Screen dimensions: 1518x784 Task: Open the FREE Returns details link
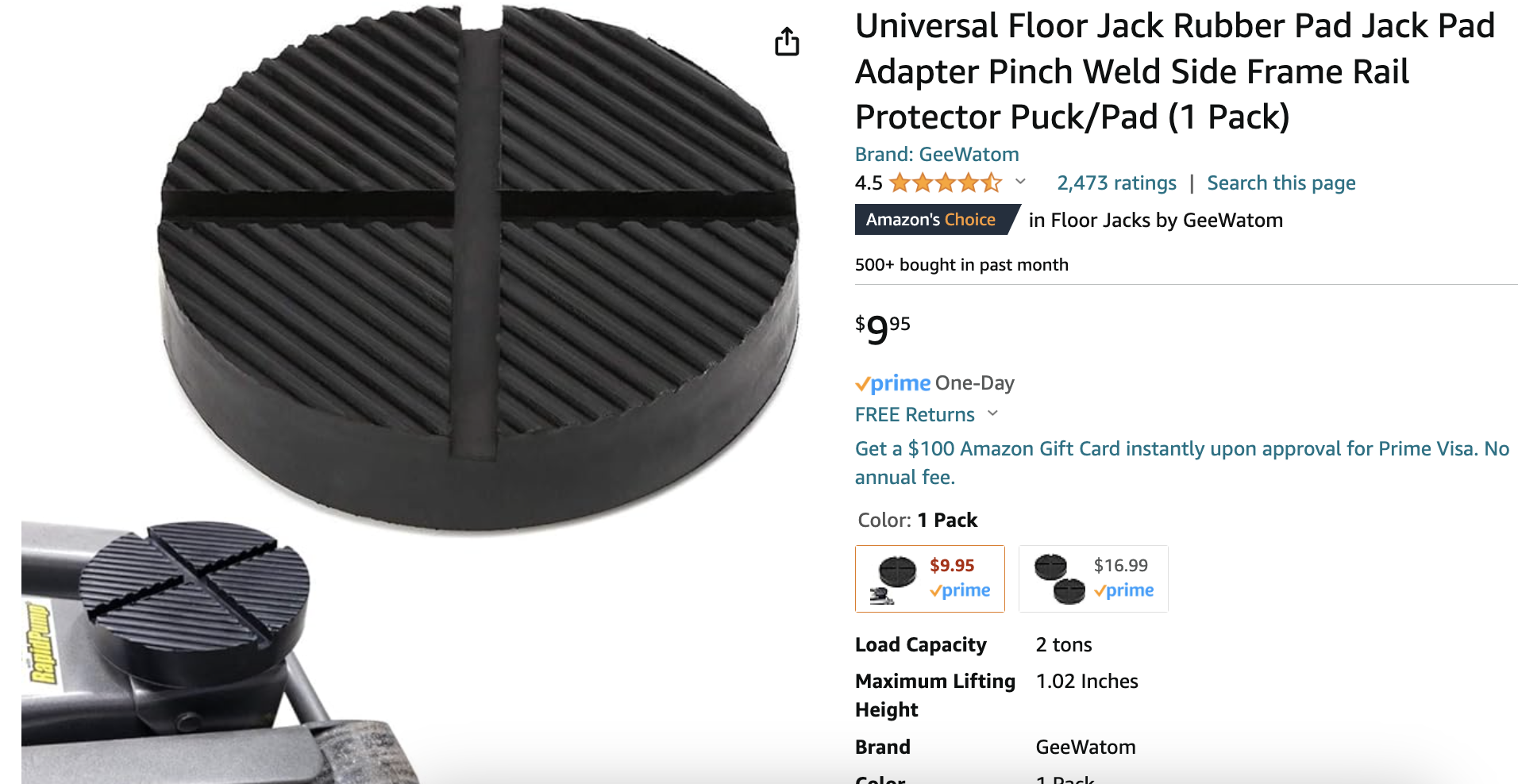[915, 414]
